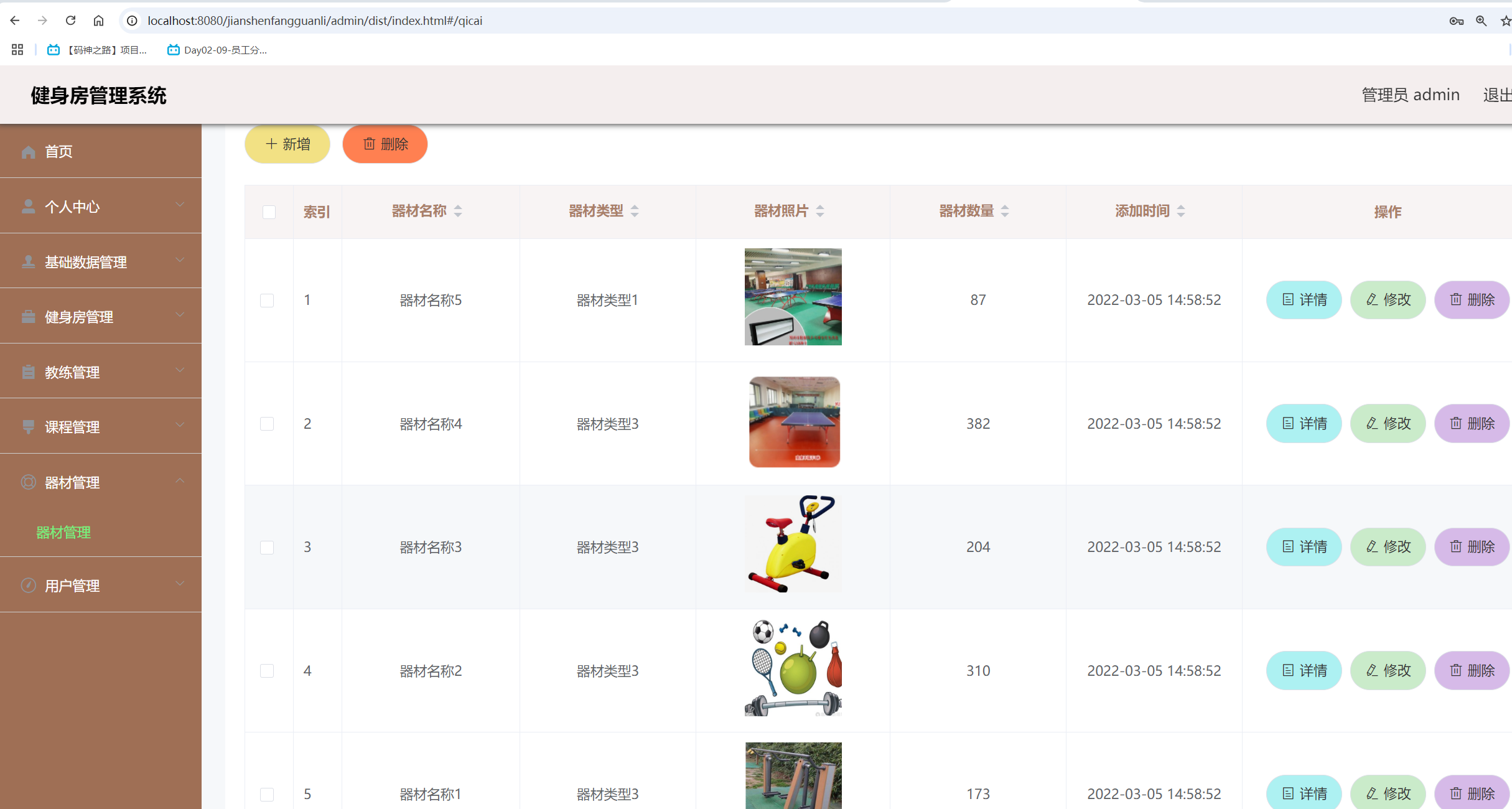The image size is (1512, 809).
Task: Open 详情 for 器材名称4
Action: tap(1304, 423)
